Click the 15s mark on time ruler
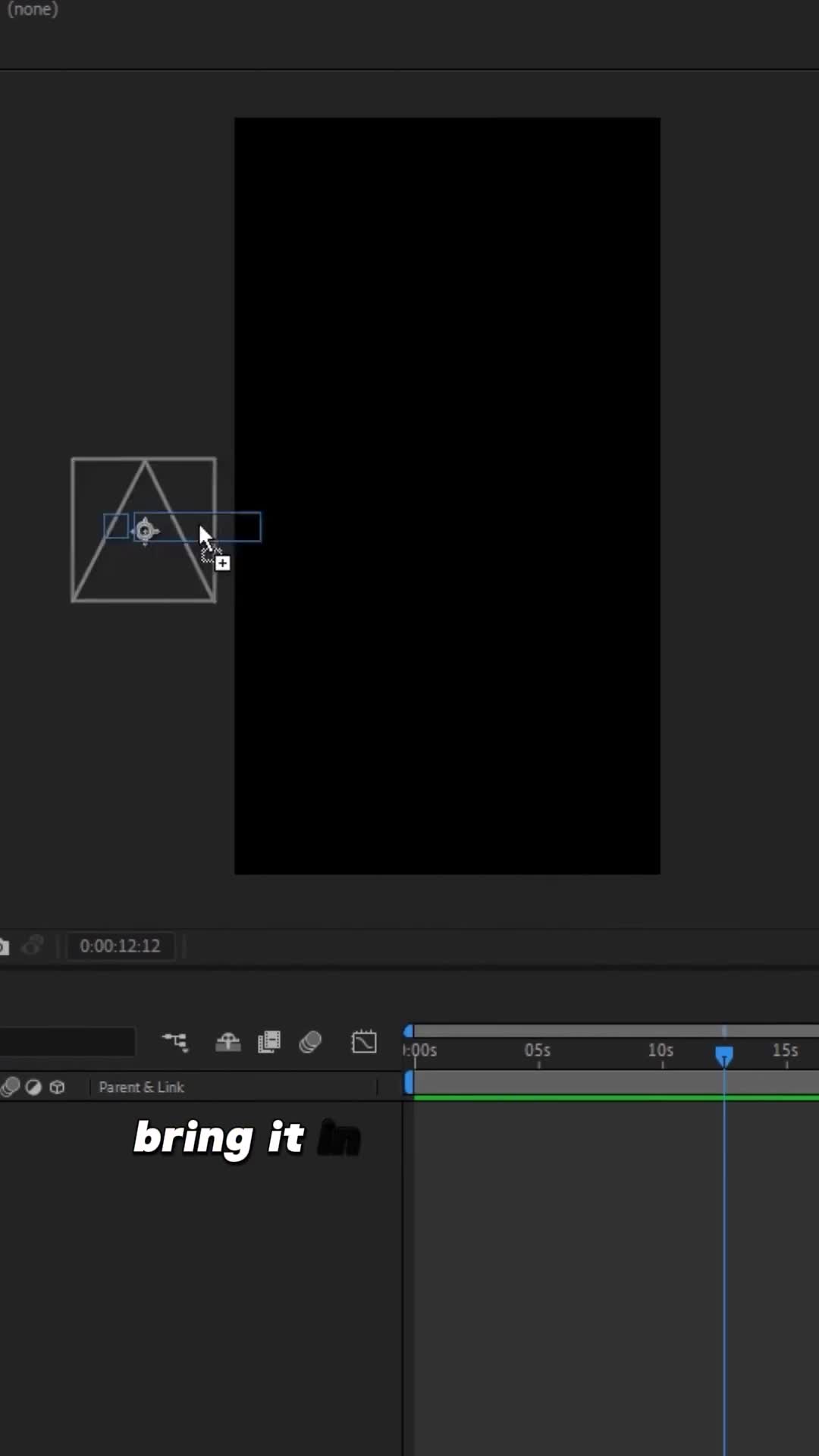This screenshot has width=819, height=1456. tap(785, 1050)
